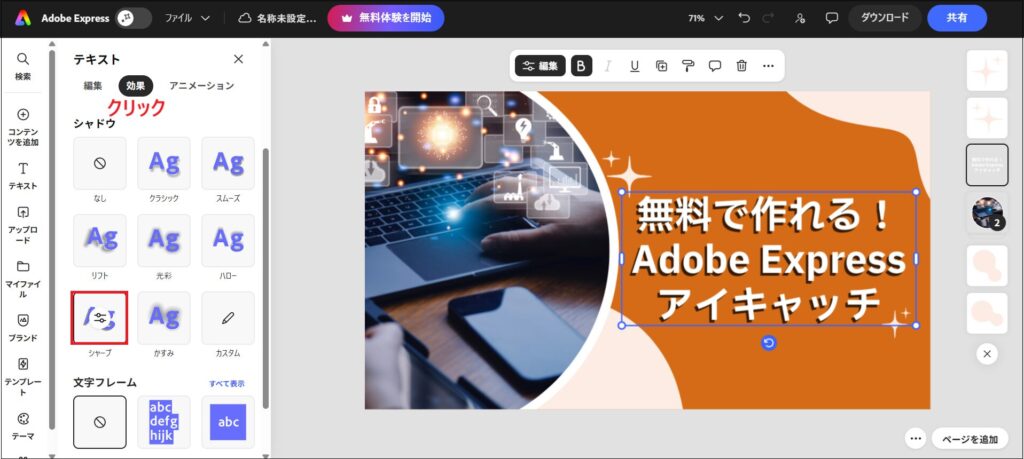Select the first sparkle layer thumbnail
This screenshot has height=459, width=1024.
(987, 71)
